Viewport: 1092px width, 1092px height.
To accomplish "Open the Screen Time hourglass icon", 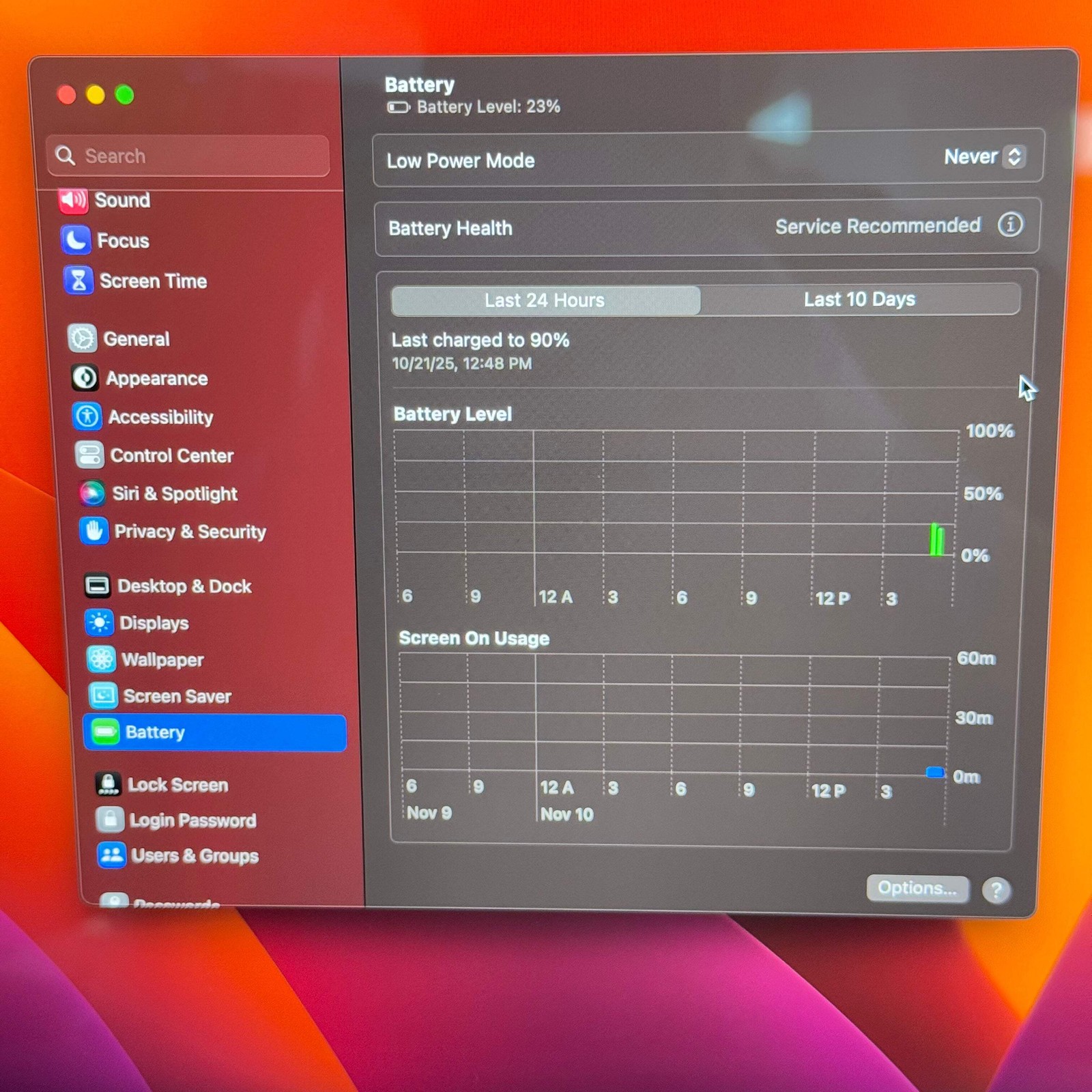I will (x=78, y=280).
